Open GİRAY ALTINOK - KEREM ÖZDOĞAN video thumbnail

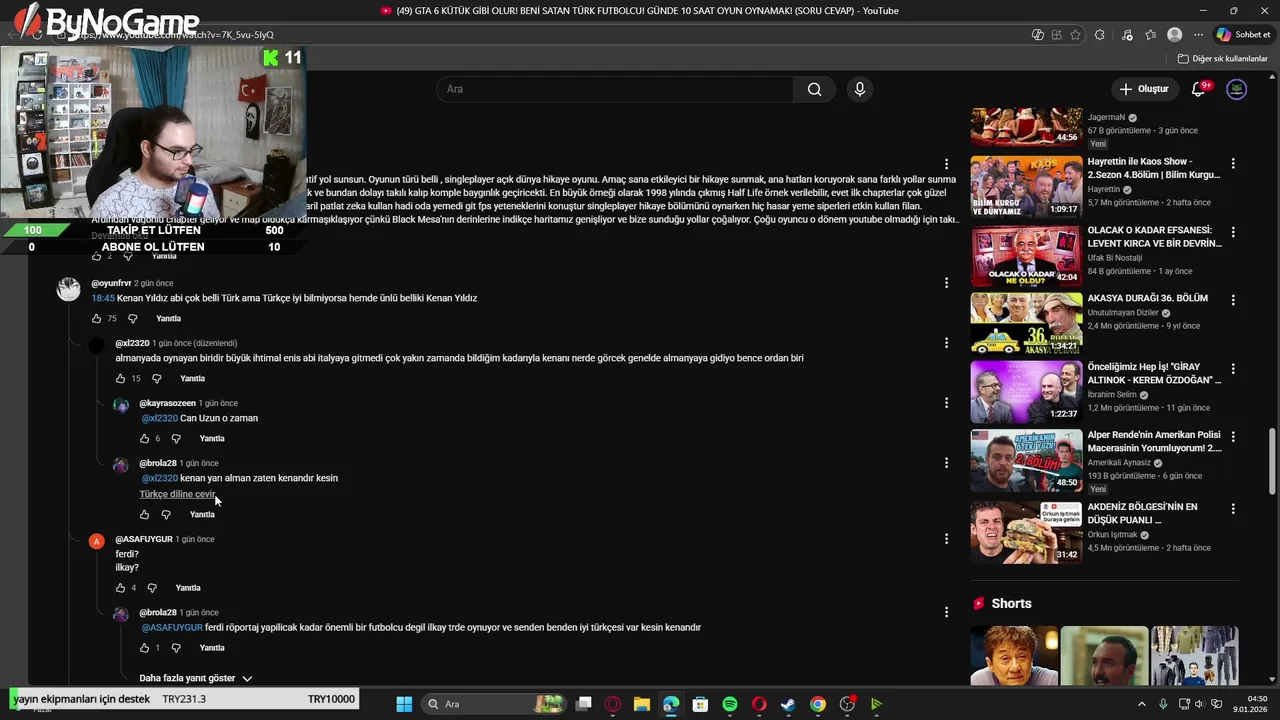(x=1026, y=392)
